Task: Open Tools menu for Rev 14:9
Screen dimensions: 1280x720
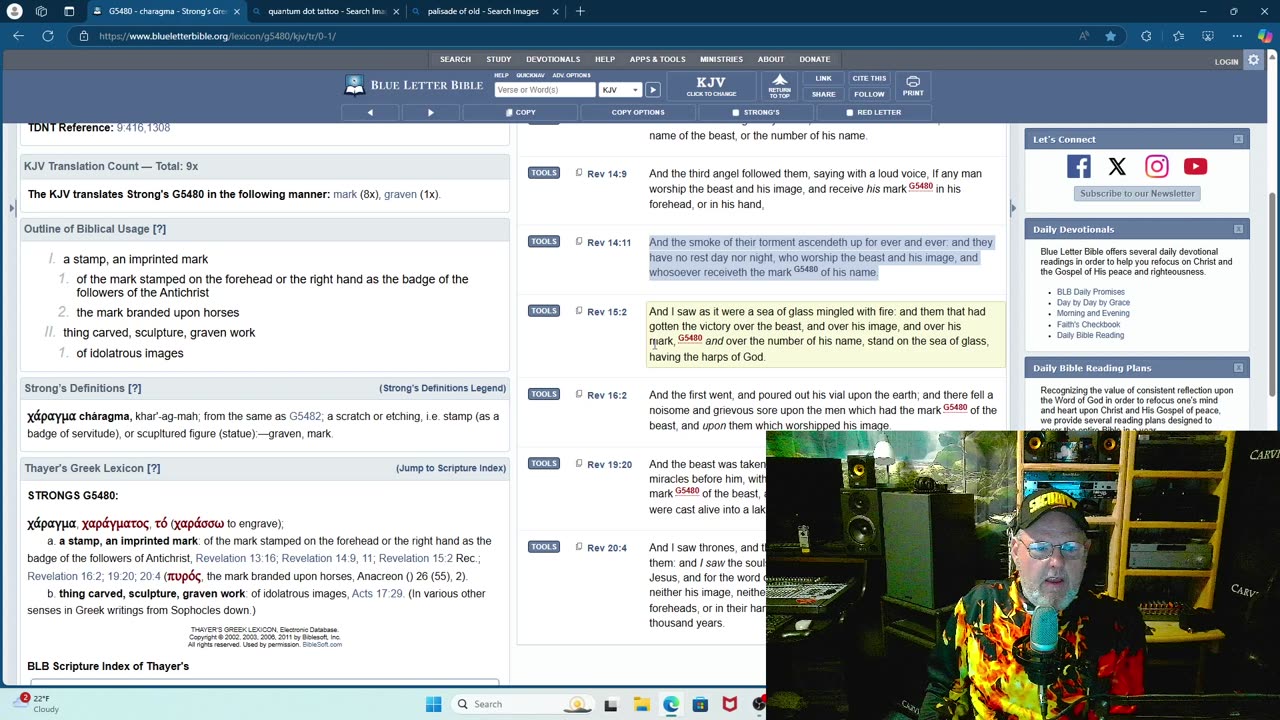Action: point(543,173)
